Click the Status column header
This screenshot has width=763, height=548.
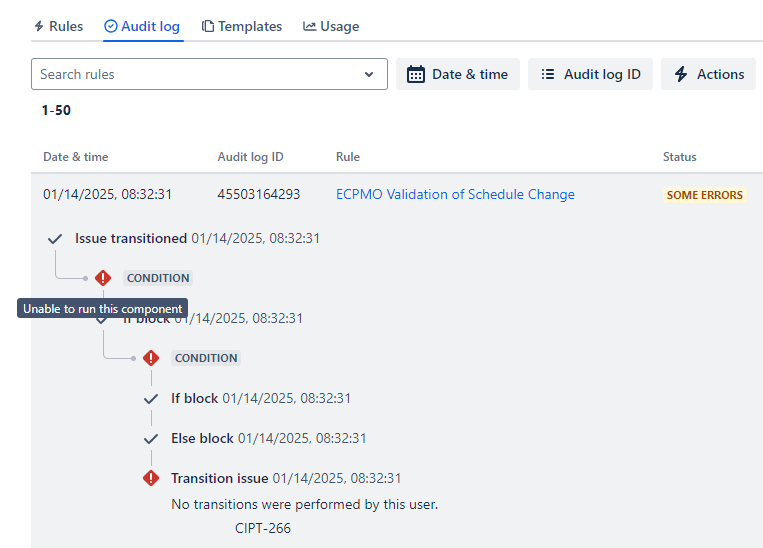tap(679, 157)
